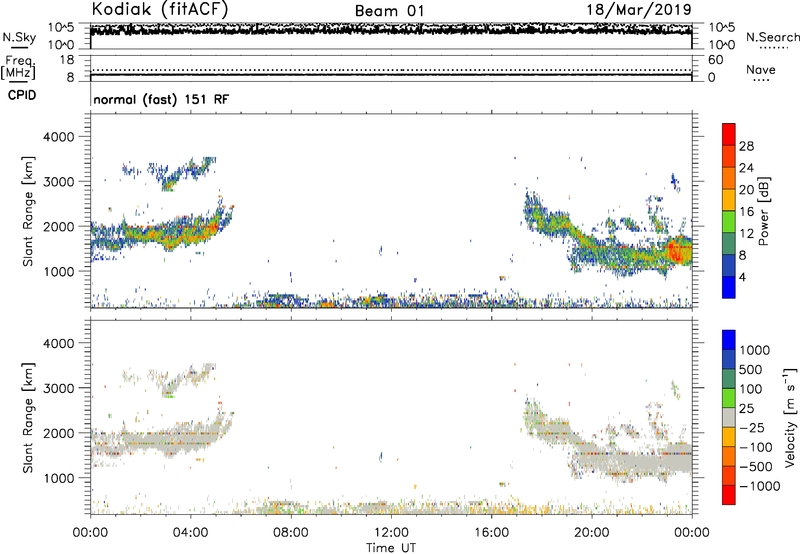Click the "Slant Range [km]" label of velocity panel
Image resolution: width=800 pixels, height=554 pixels.
pyautogui.click(x=28, y=417)
